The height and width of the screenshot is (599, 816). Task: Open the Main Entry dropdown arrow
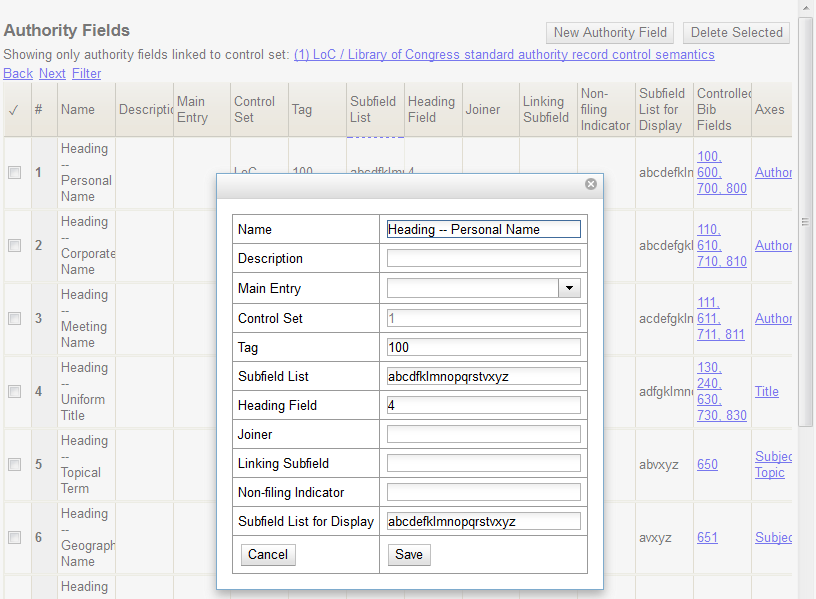point(569,288)
